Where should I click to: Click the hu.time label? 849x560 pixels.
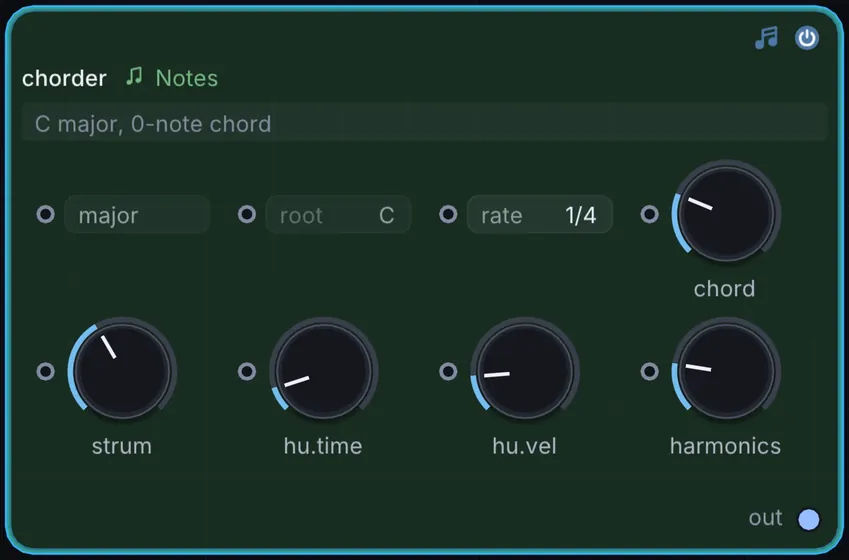point(323,446)
